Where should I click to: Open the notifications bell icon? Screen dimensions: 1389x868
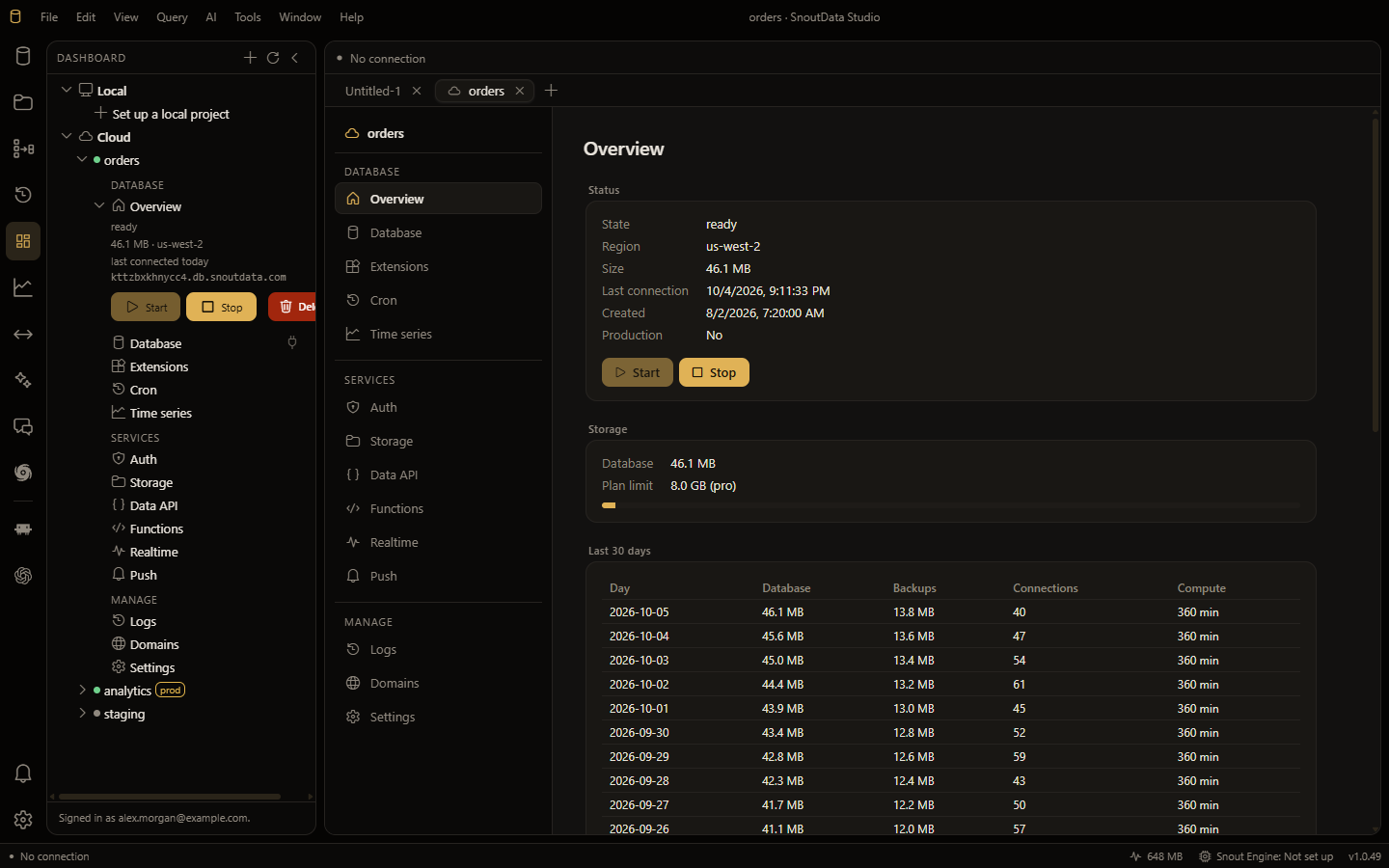click(23, 773)
